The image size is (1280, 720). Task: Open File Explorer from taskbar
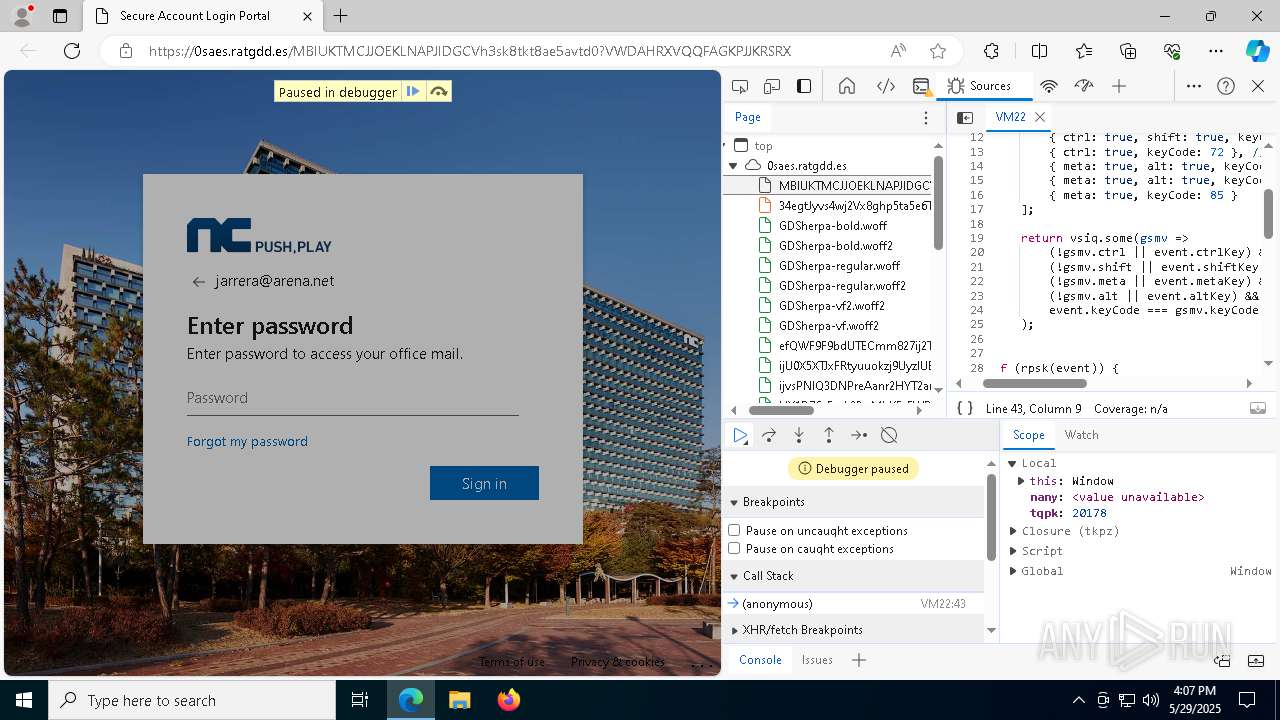point(460,700)
